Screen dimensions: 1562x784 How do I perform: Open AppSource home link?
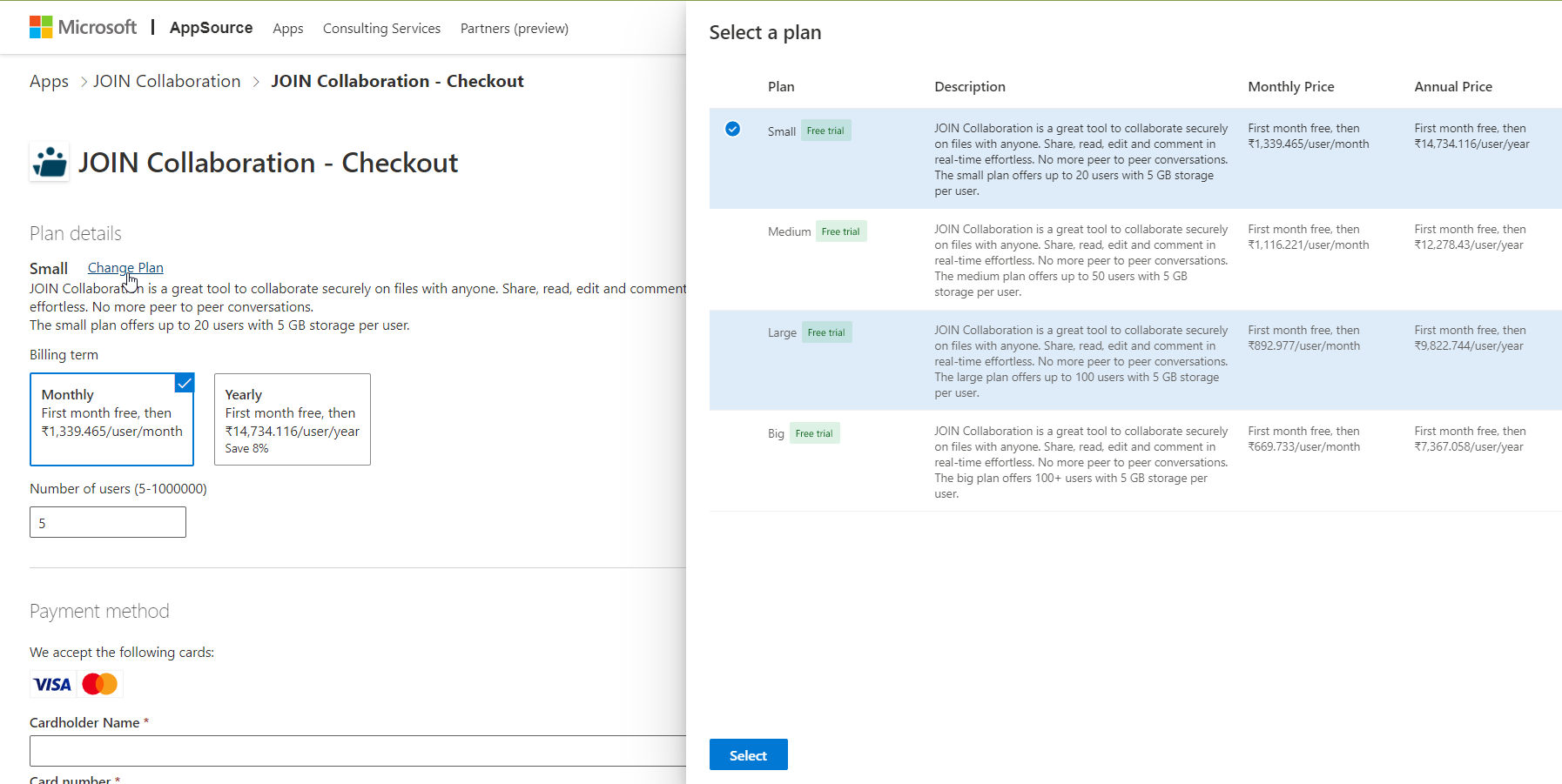(x=211, y=28)
